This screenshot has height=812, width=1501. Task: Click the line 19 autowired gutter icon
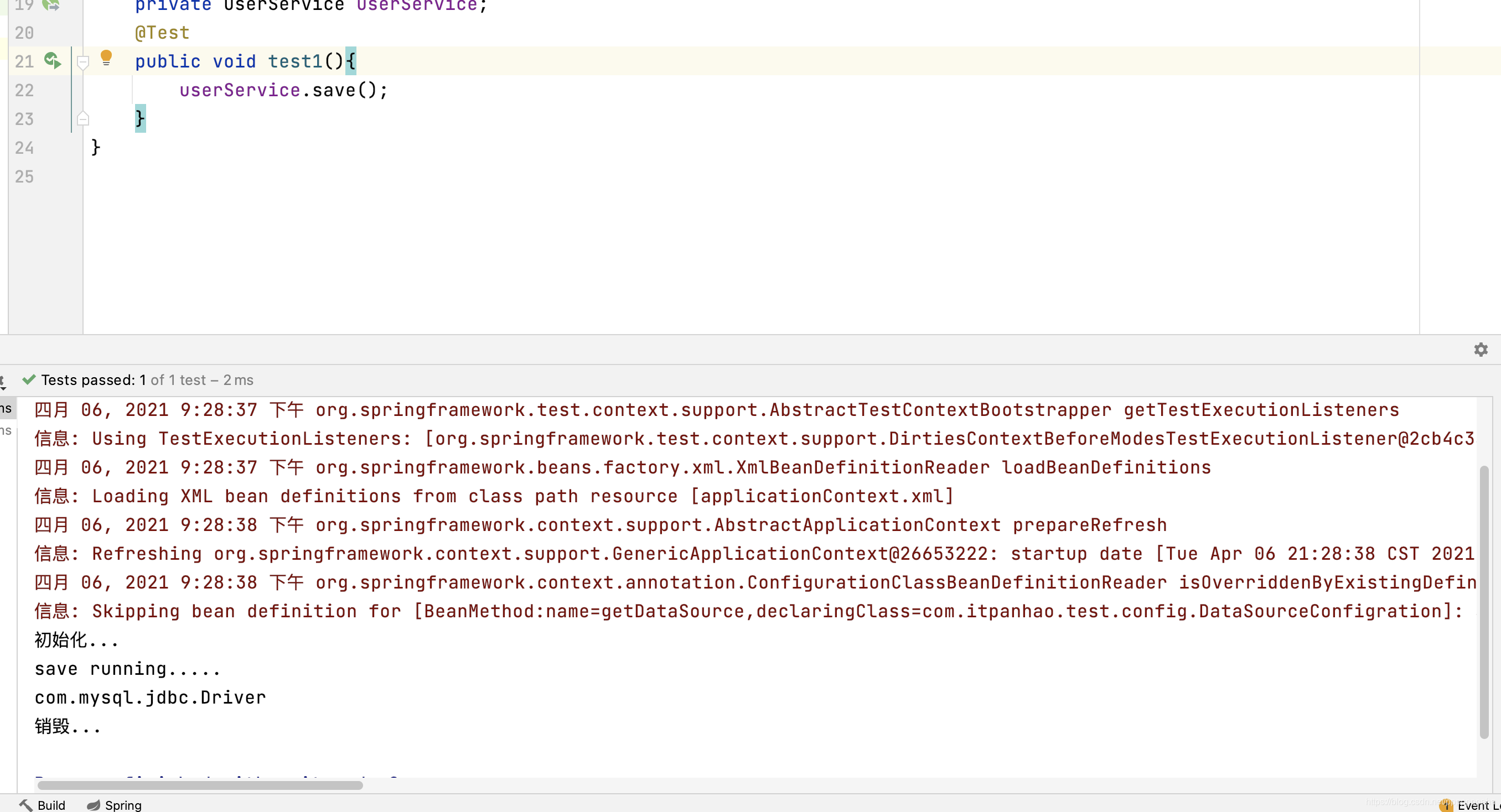pyautogui.click(x=51, y=4)
